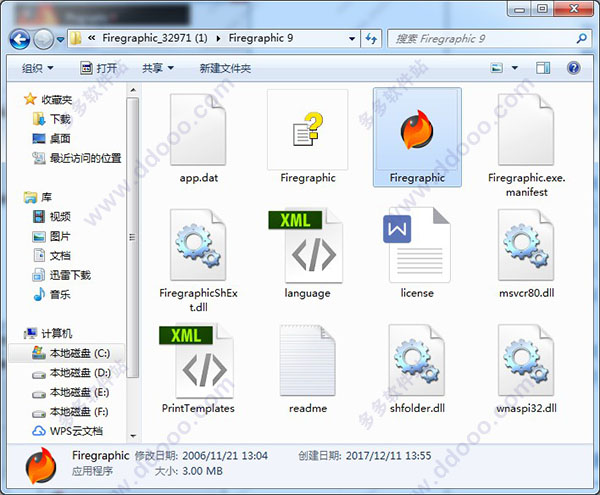Open recent pages dropdown beside navigation arrows
The height and width of the screenshot is (495, 600).
pos(60,39)
